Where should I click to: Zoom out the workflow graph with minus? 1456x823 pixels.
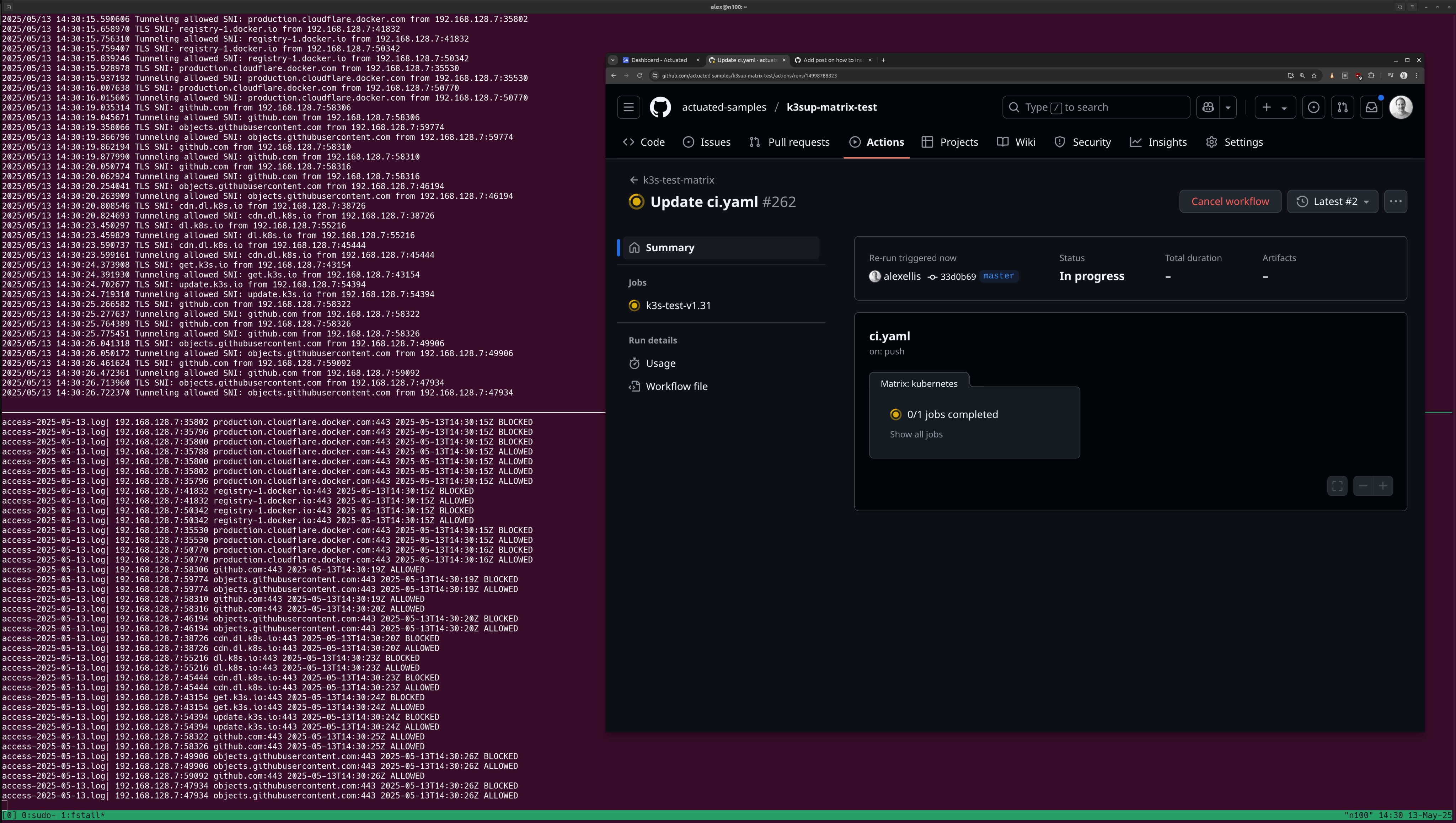pyautogui.click(x=1363, y=485)
